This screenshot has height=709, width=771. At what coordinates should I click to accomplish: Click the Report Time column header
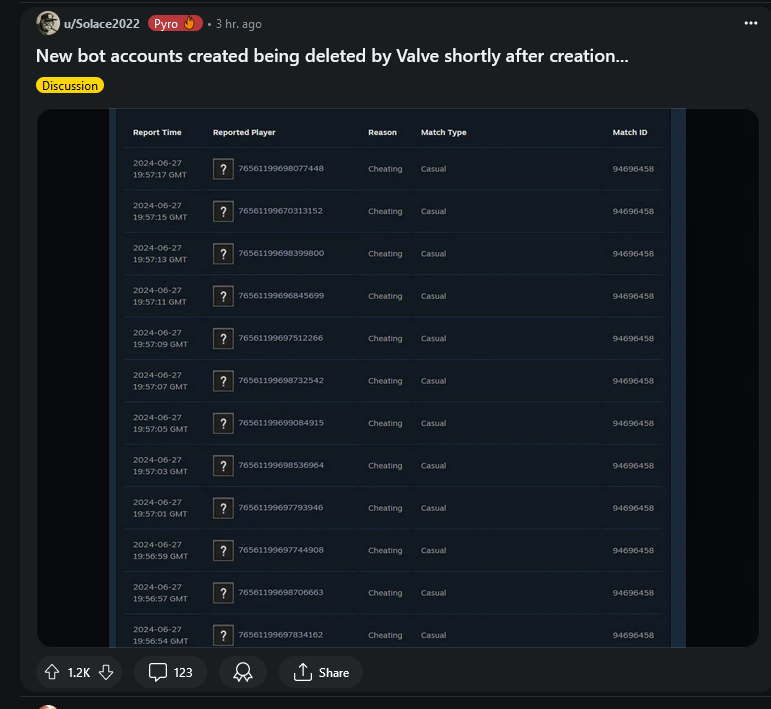click(157, 132)
